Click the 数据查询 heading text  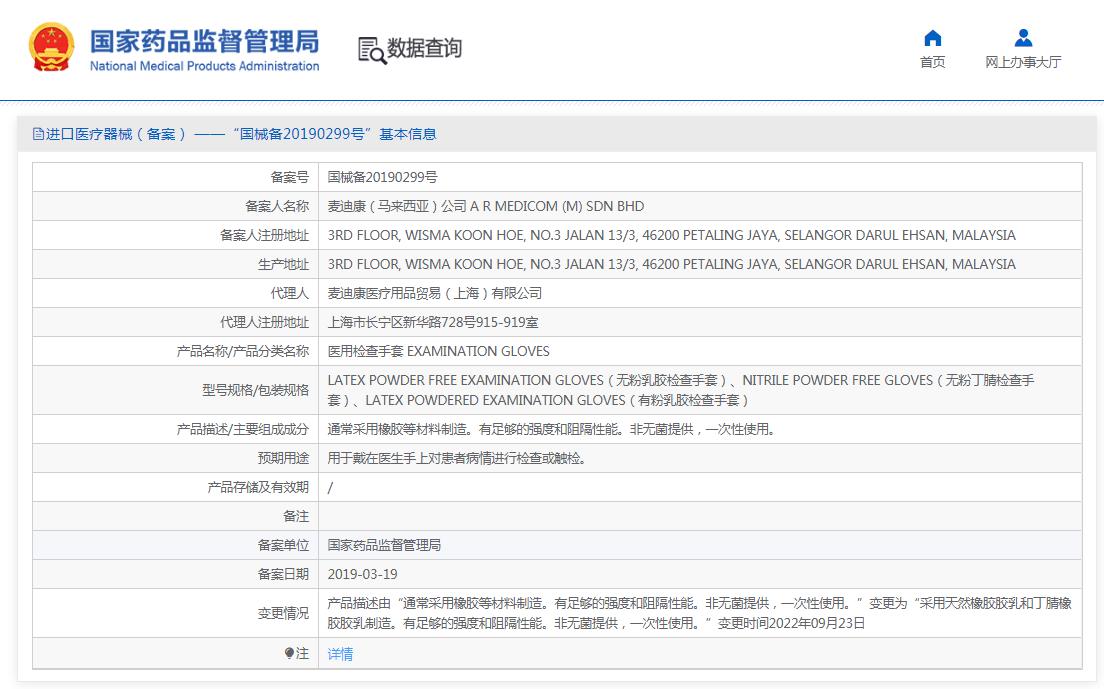coord(425,49)
